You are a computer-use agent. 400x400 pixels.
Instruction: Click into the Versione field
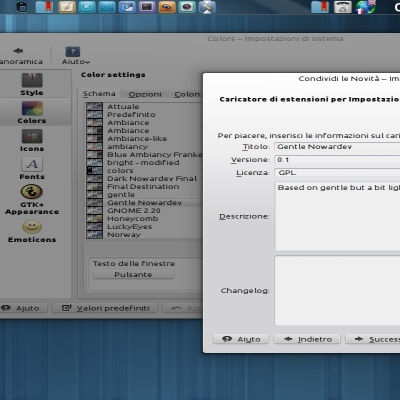click(337, 160)
